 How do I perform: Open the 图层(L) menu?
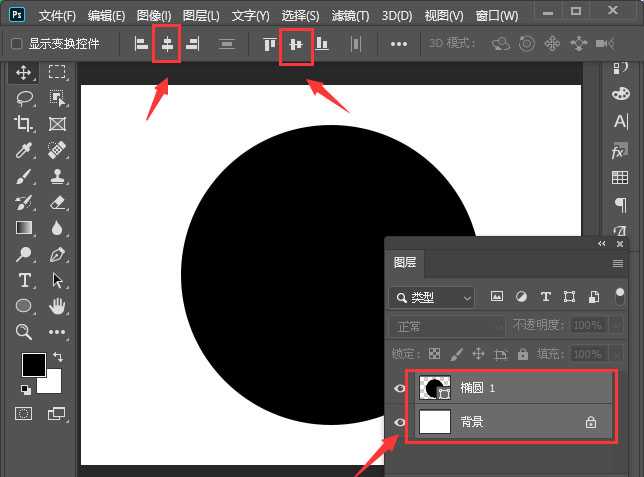pyautogui.click(x=202, y=16)
